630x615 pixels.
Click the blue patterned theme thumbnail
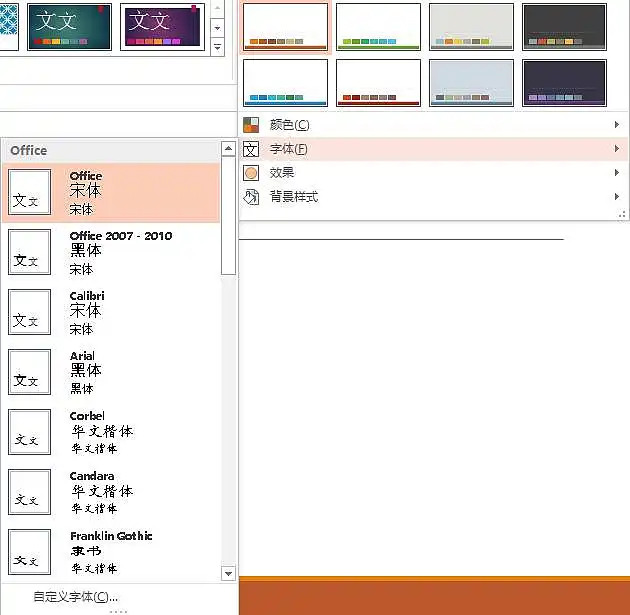coord(9,27)
